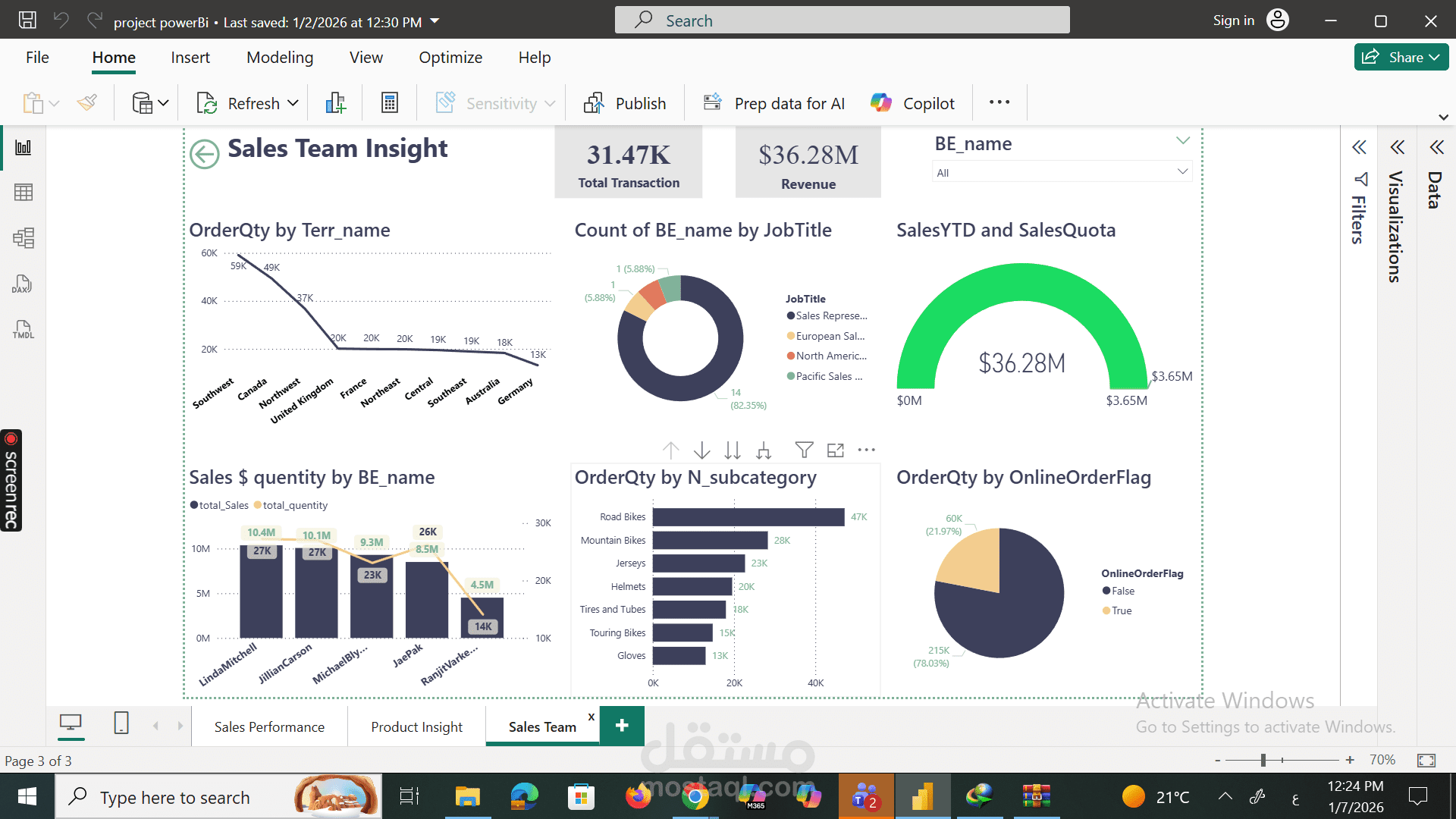1456x819 pixels.
Task: Toggle total_quentity legend series
Action: tap(294, 505)
